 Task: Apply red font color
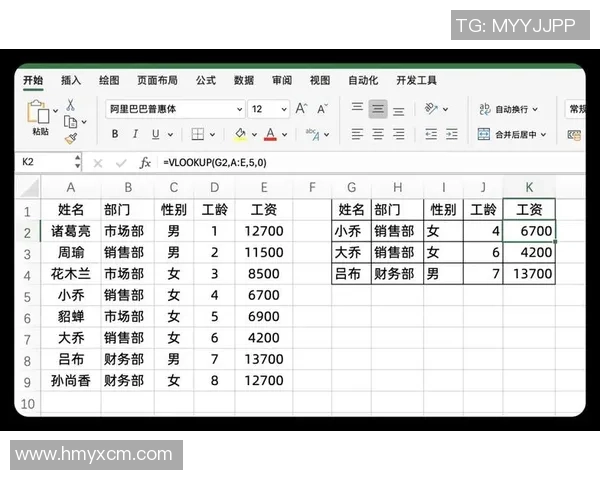tap(270, 134)
